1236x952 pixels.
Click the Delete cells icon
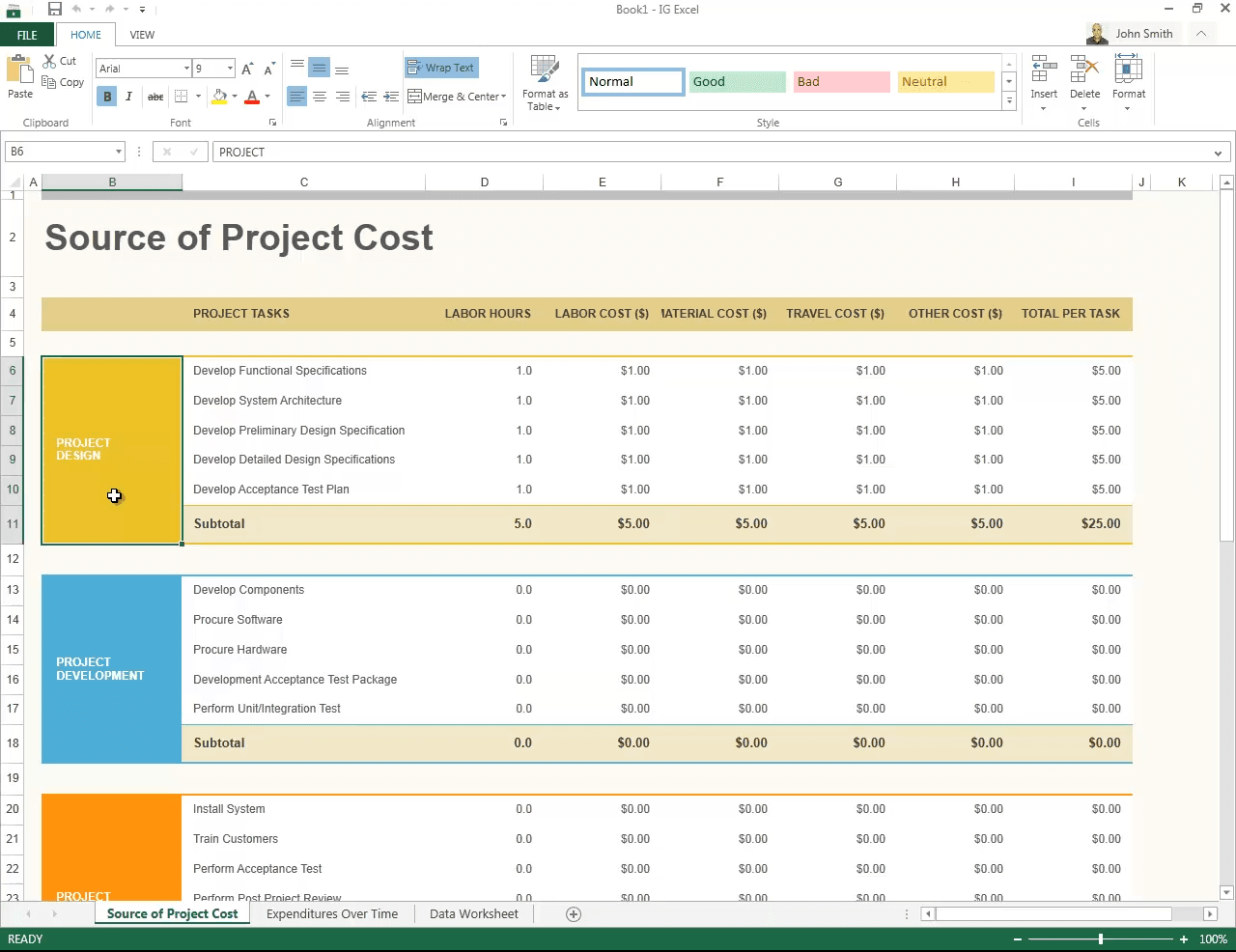pyautogui.click(x=1085, y=69)
